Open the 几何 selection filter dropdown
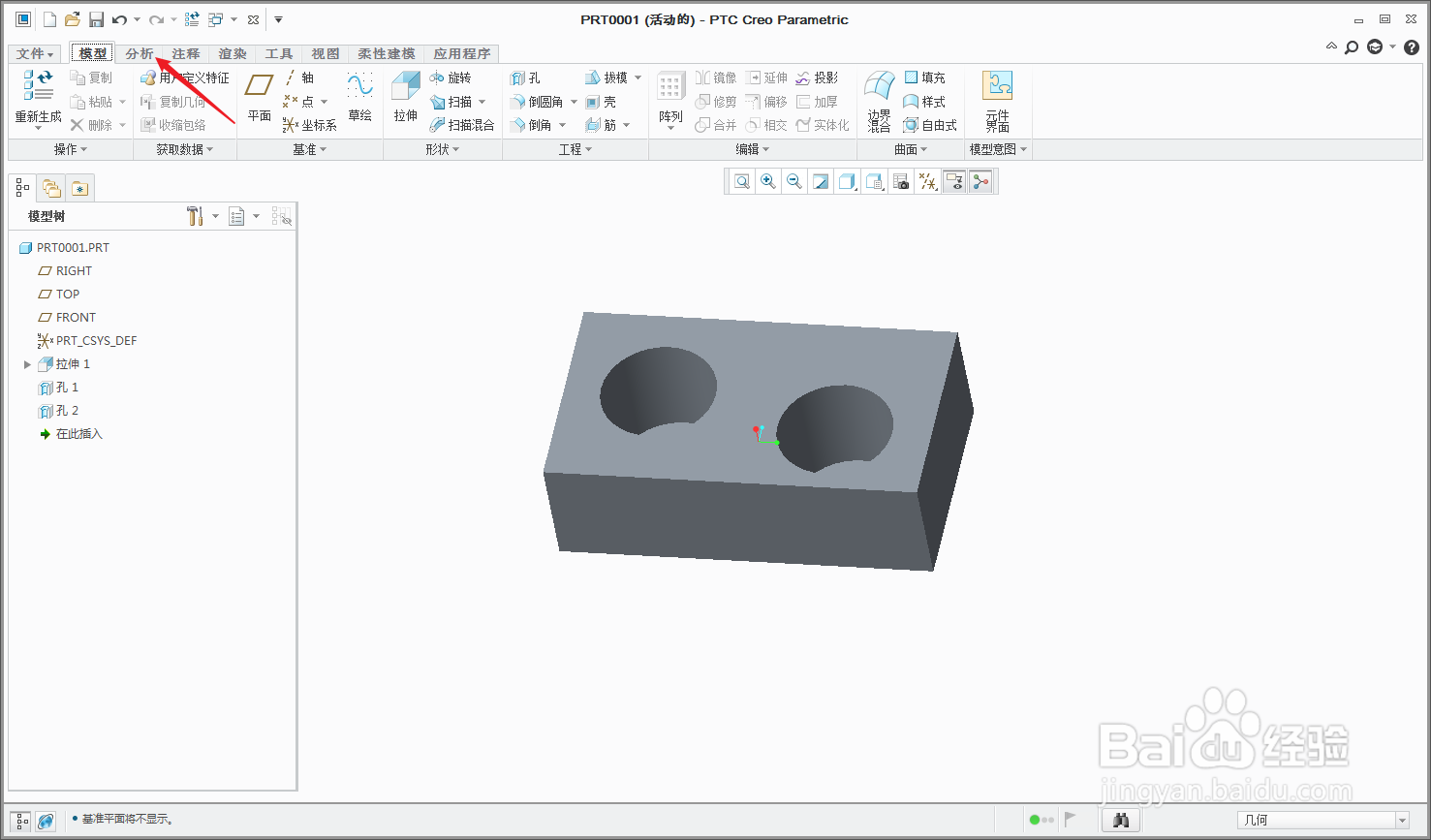Image resolution: width=1431 pixels, height=840 pixels. click(1323, 820)
